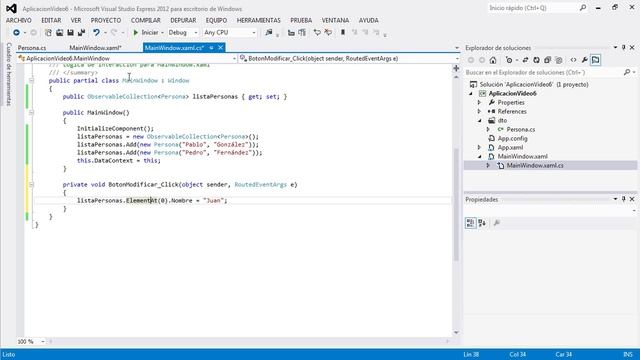Pin the Propiedades panel with auto-hide pin

point(624,199)
